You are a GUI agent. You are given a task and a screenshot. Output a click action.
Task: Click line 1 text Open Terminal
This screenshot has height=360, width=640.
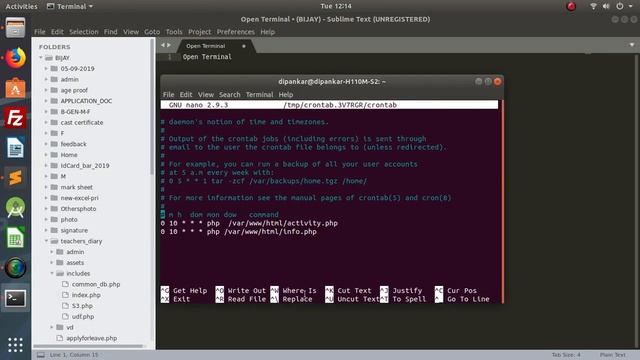[x=207, y=57]
